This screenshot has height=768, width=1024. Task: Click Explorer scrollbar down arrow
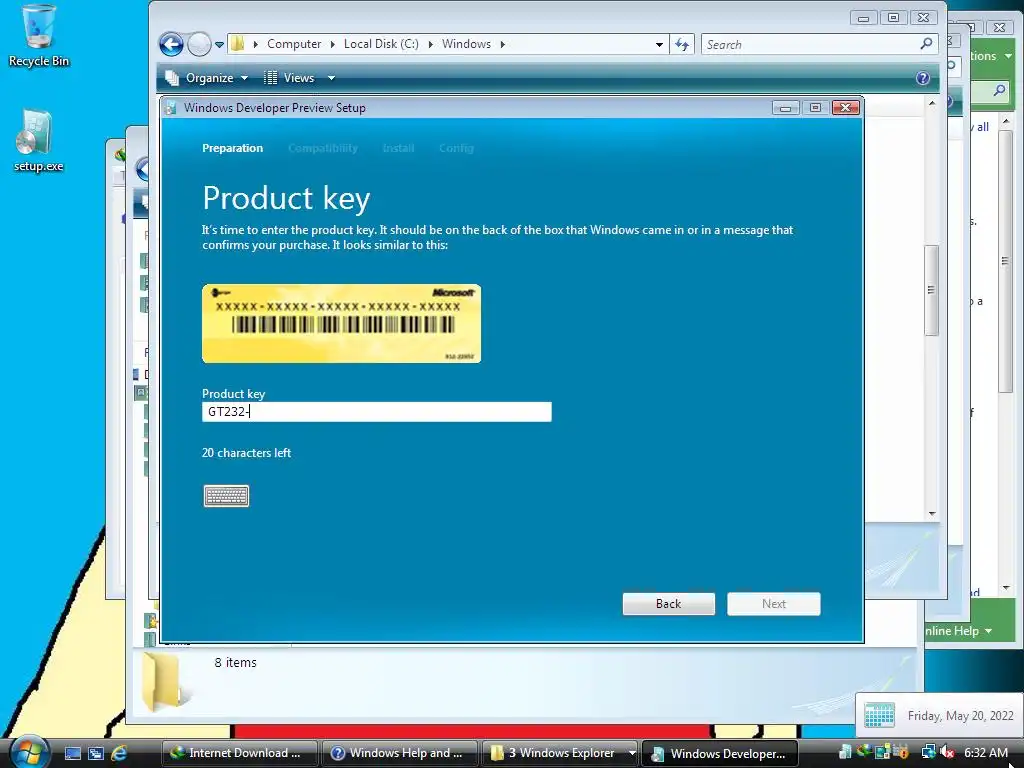[x=932, y=514]
